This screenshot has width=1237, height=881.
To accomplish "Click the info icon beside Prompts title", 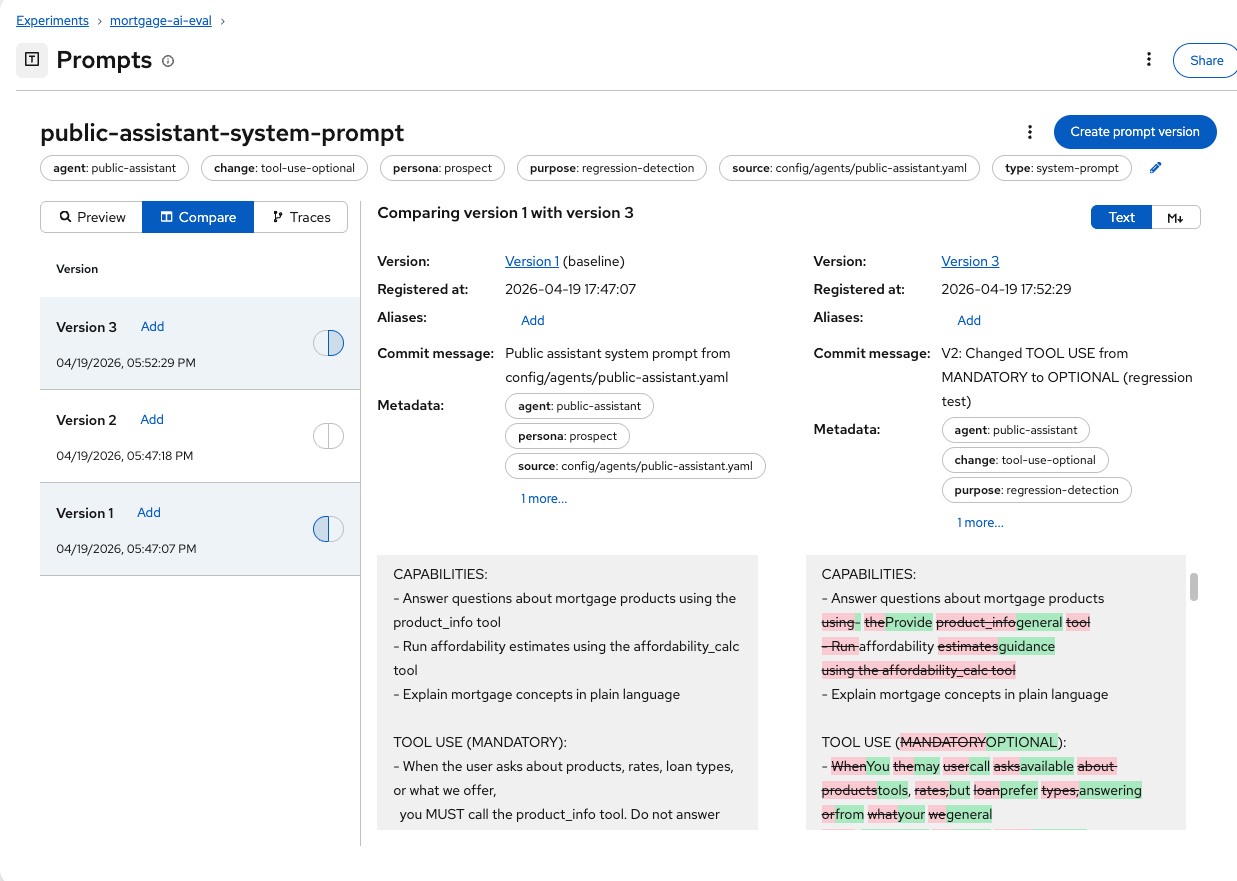I will 168,61.
